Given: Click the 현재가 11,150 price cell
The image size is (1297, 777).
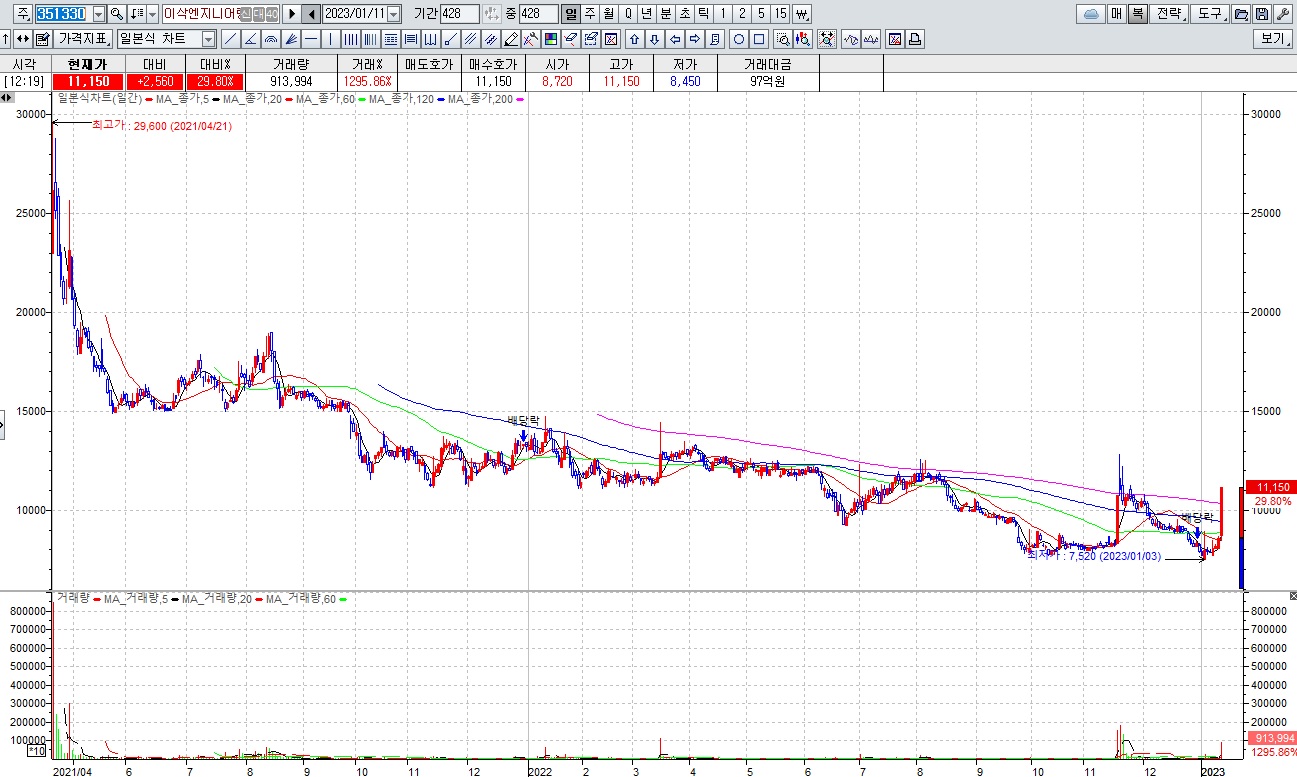Looking at the screenshot, I should 88,81.
